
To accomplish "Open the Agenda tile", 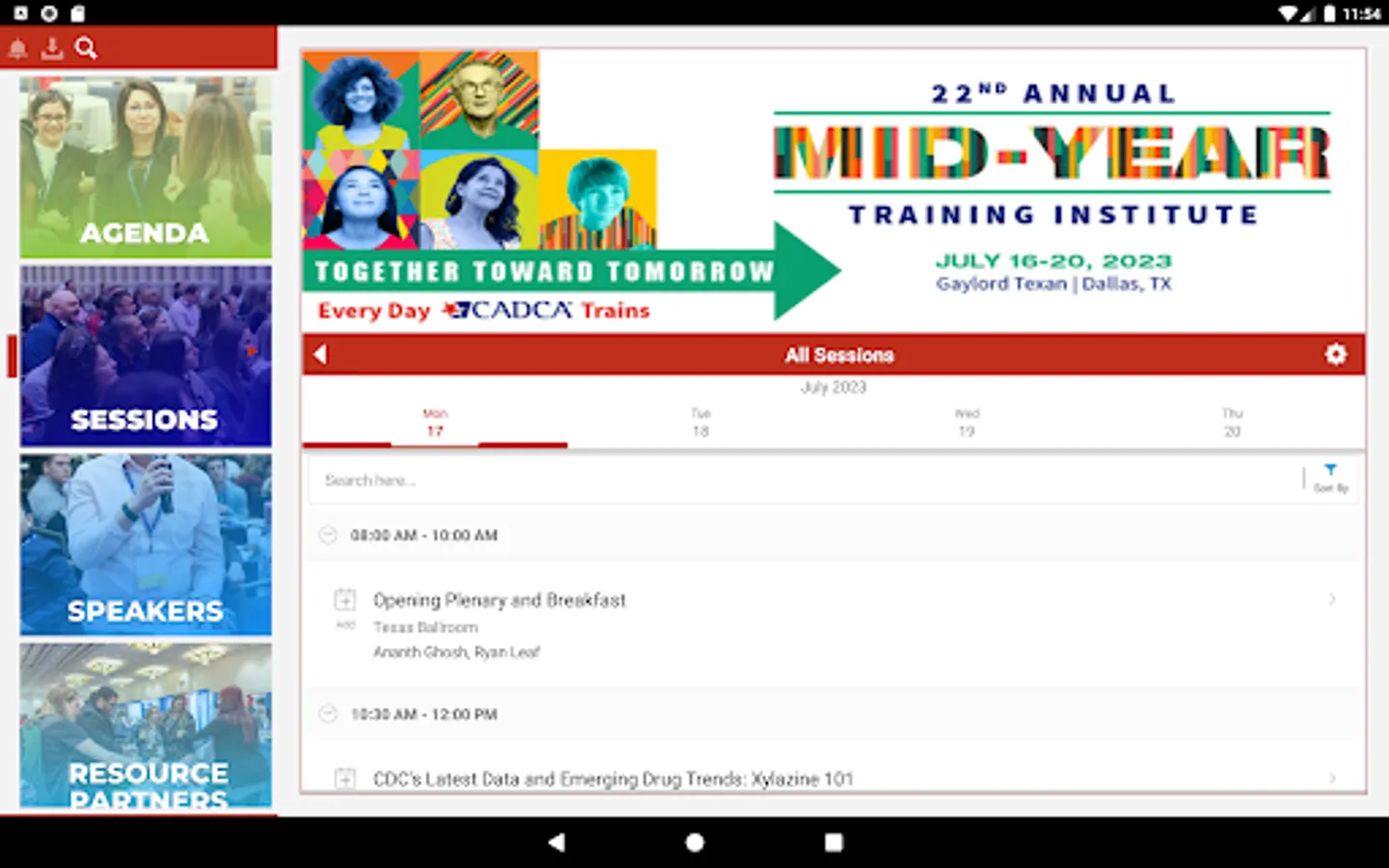I will [x=146, y=167].
